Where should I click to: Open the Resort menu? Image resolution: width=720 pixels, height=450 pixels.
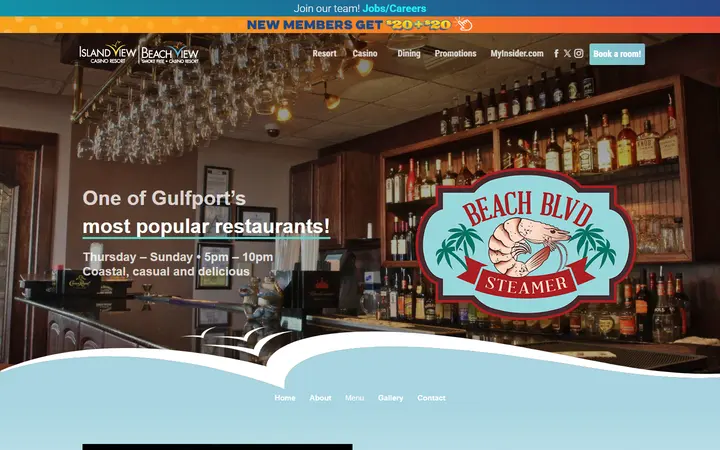[324, 54]
